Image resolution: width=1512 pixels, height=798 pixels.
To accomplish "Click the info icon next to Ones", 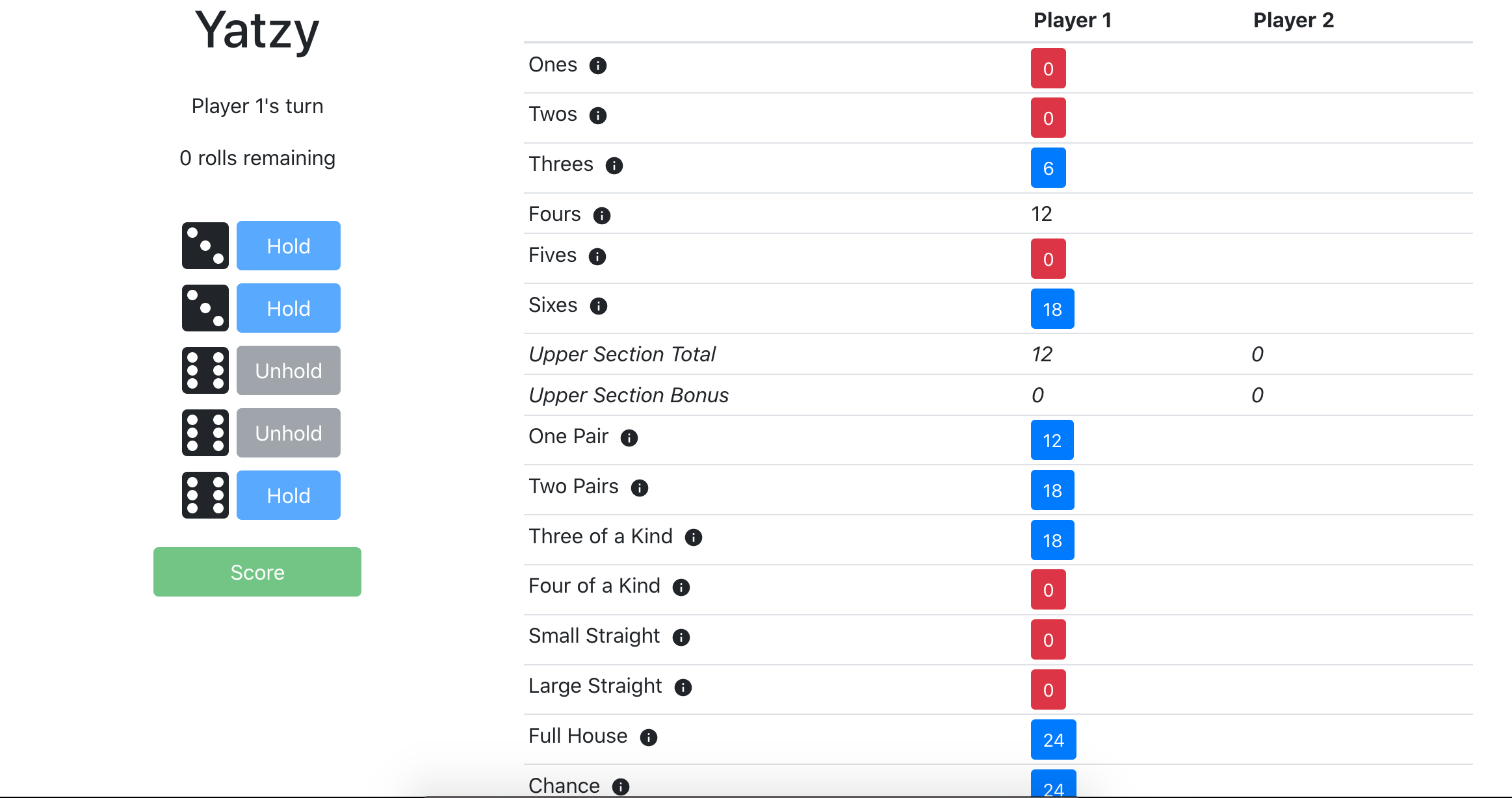I will point(598,66).
